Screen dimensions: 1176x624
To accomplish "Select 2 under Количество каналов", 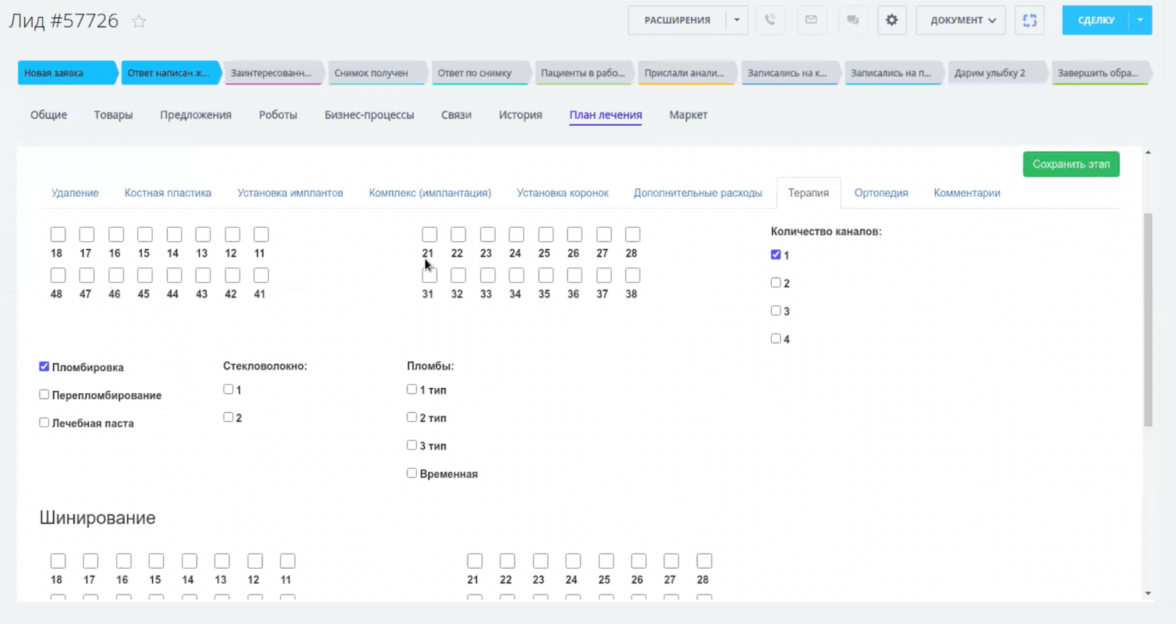I will pyautogui.click(x=776, y=283).
